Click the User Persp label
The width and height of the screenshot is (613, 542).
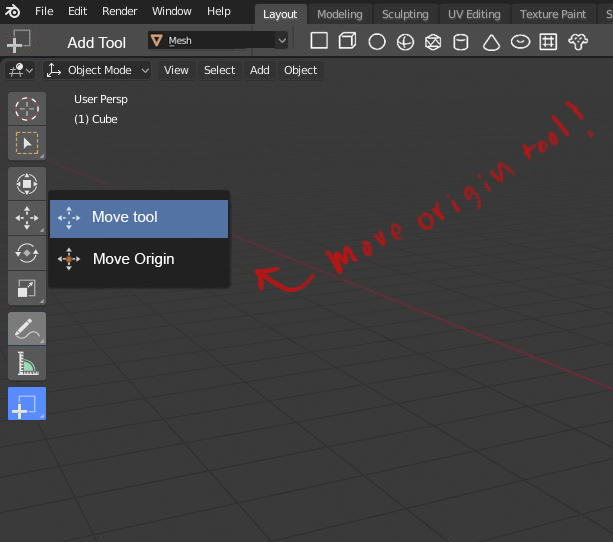[101, 99]
